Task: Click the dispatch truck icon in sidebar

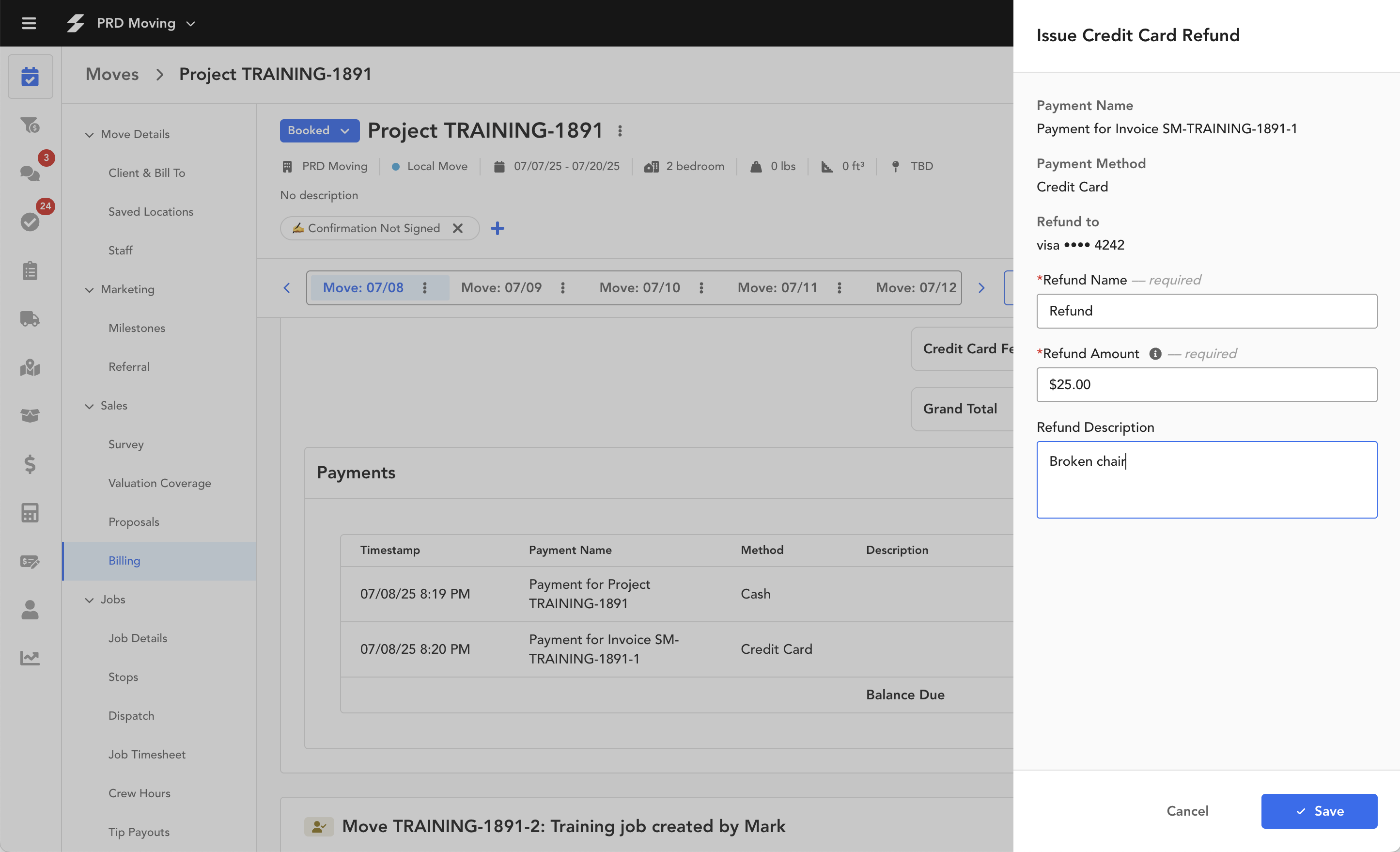Action: [30, 319]
